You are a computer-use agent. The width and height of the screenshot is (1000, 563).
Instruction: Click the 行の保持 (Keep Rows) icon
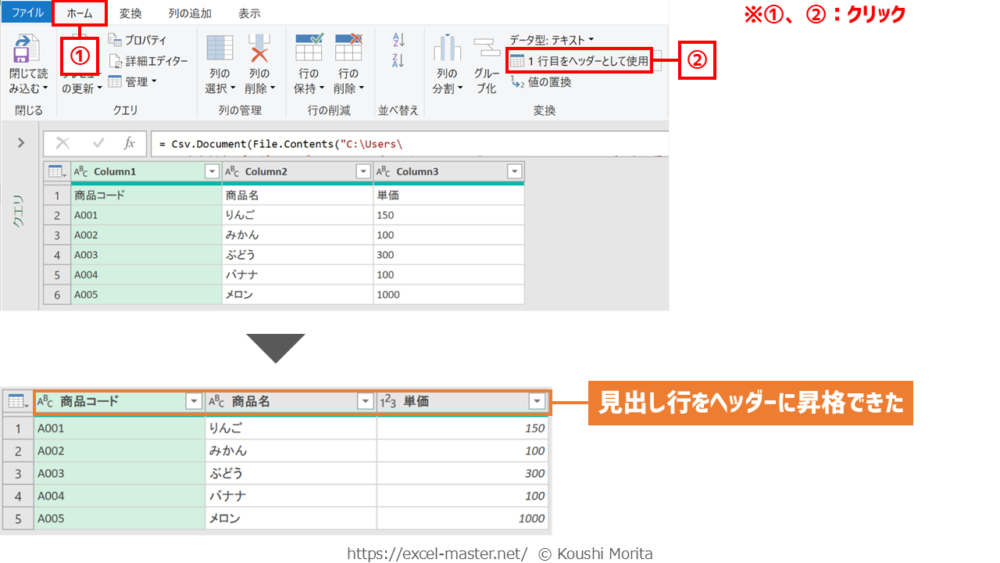pyautogui.click(x=309, y=50)
